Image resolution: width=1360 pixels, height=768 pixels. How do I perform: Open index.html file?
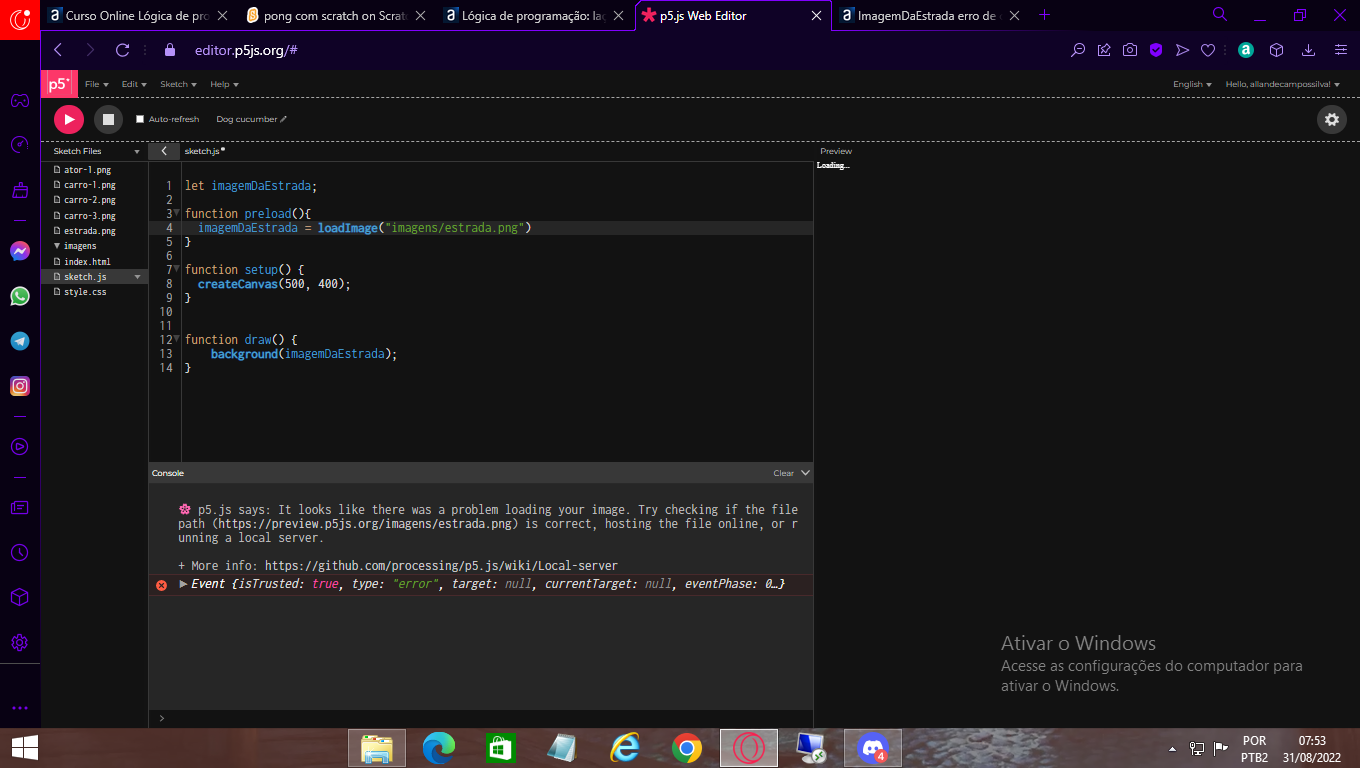(87, 262)
